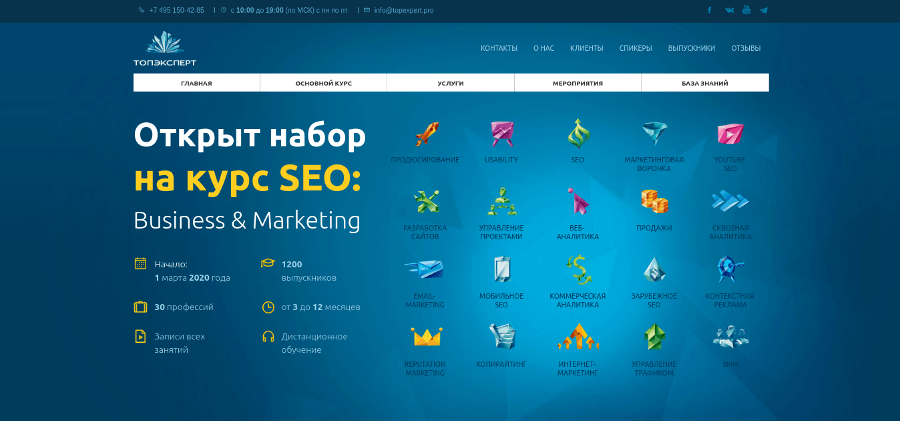Open the Главная tab
The width and height of the screenshot is (900, 421).
[x=197, y=83]
